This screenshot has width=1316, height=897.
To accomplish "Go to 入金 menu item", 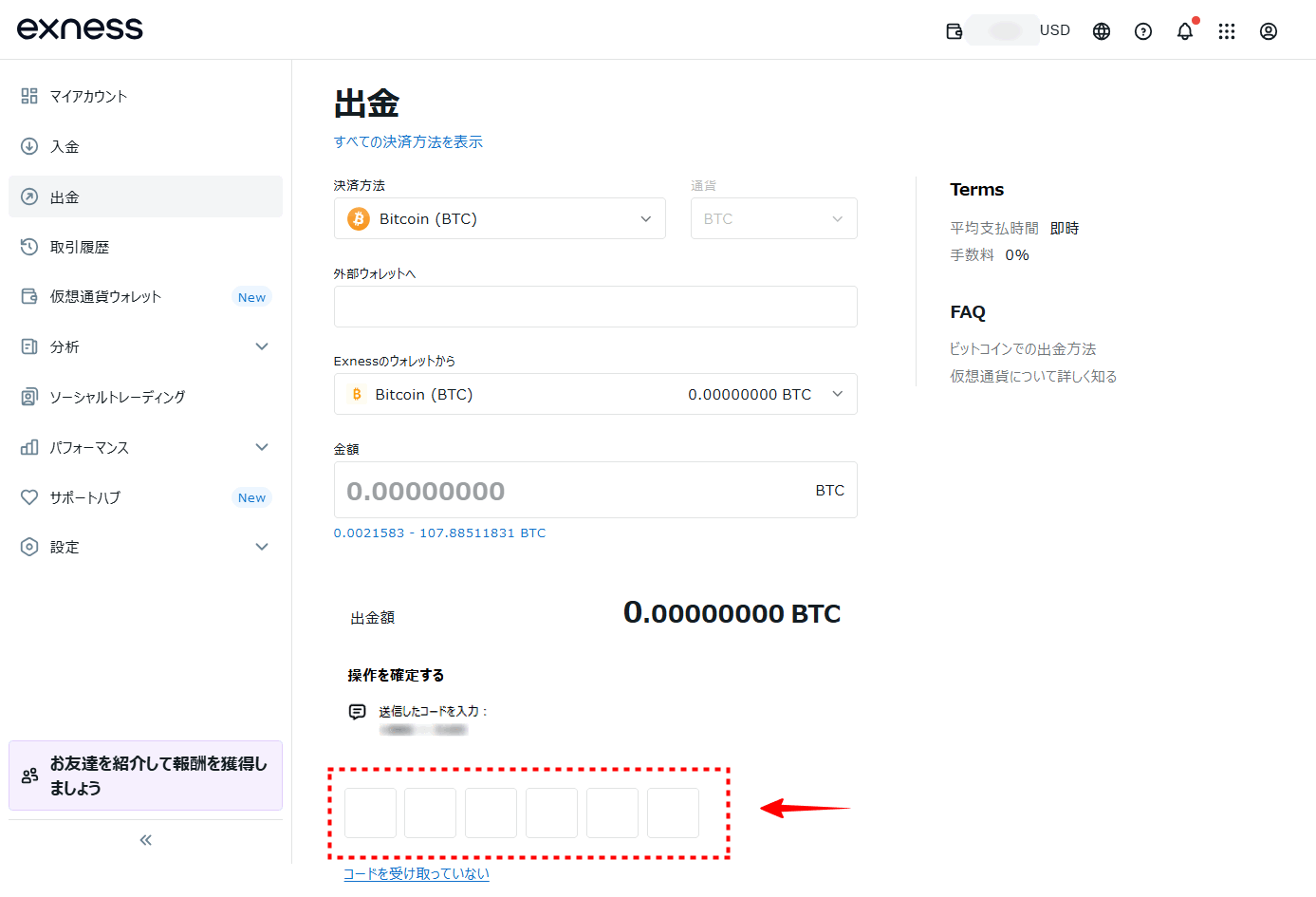I will (x=145, y=146).
